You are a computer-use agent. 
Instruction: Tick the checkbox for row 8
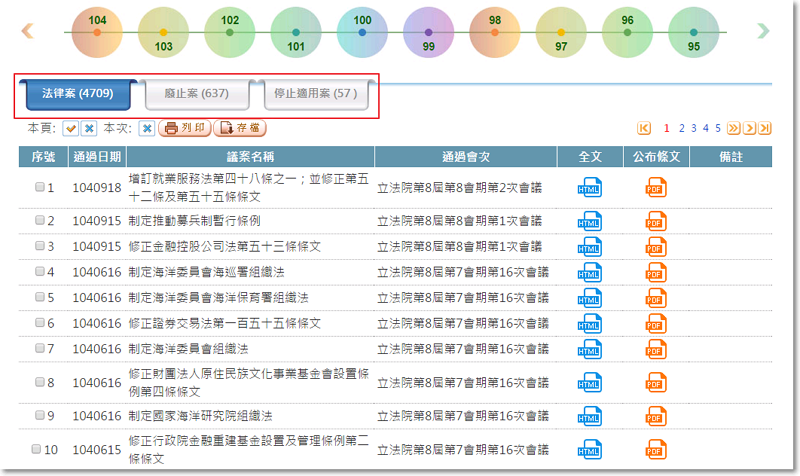[x=39, y=383]
